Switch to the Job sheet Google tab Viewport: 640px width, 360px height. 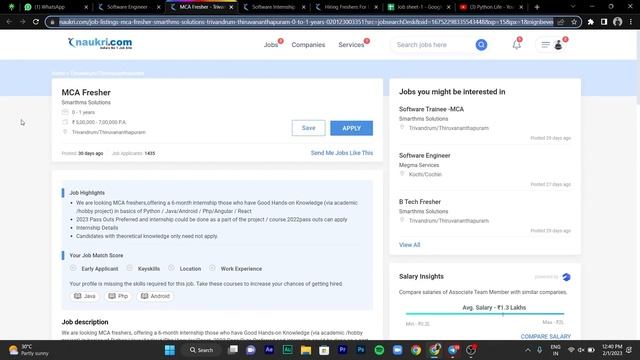(420, 7)
